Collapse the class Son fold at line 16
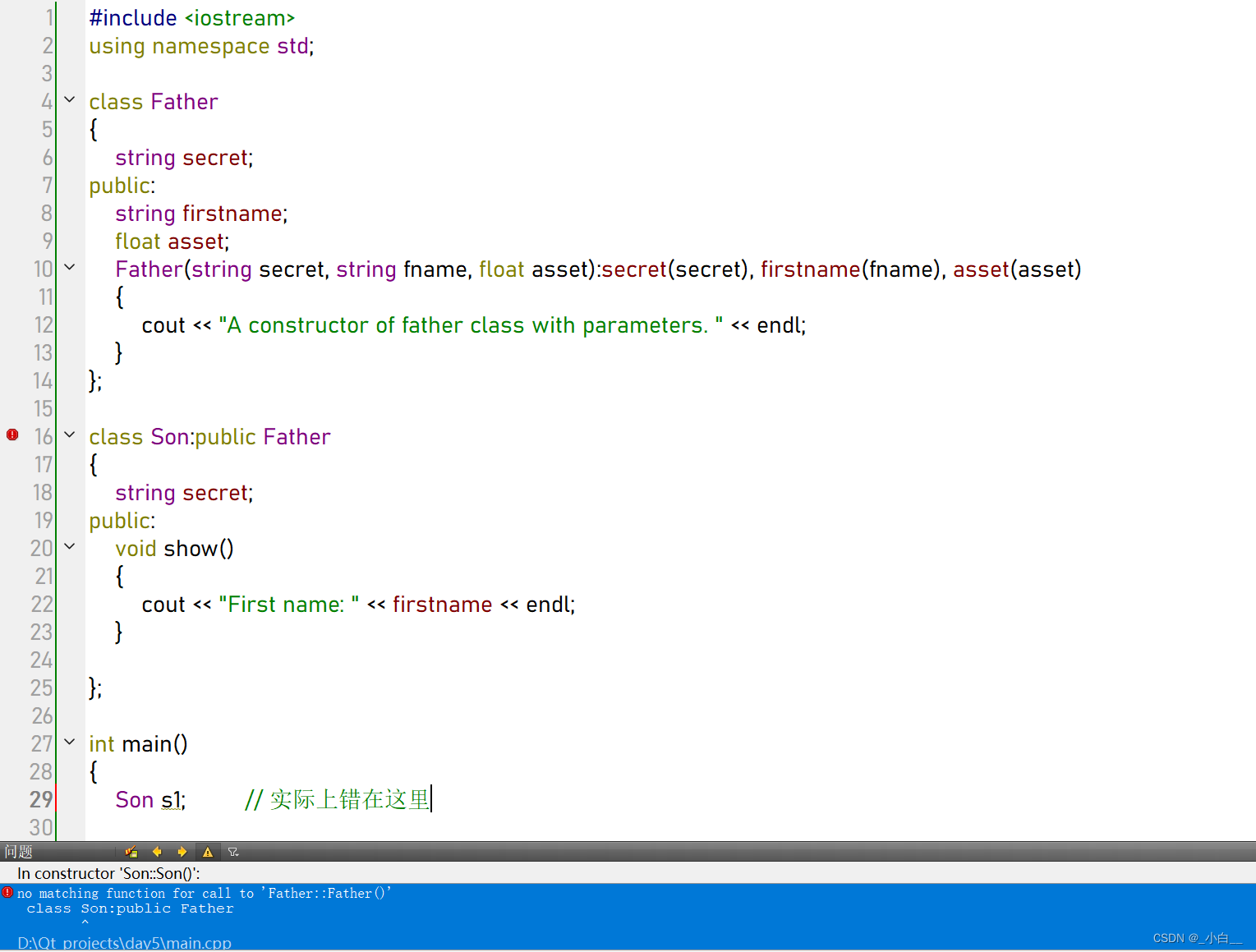This screenshot has height=952, width=1256. point(70,435)
